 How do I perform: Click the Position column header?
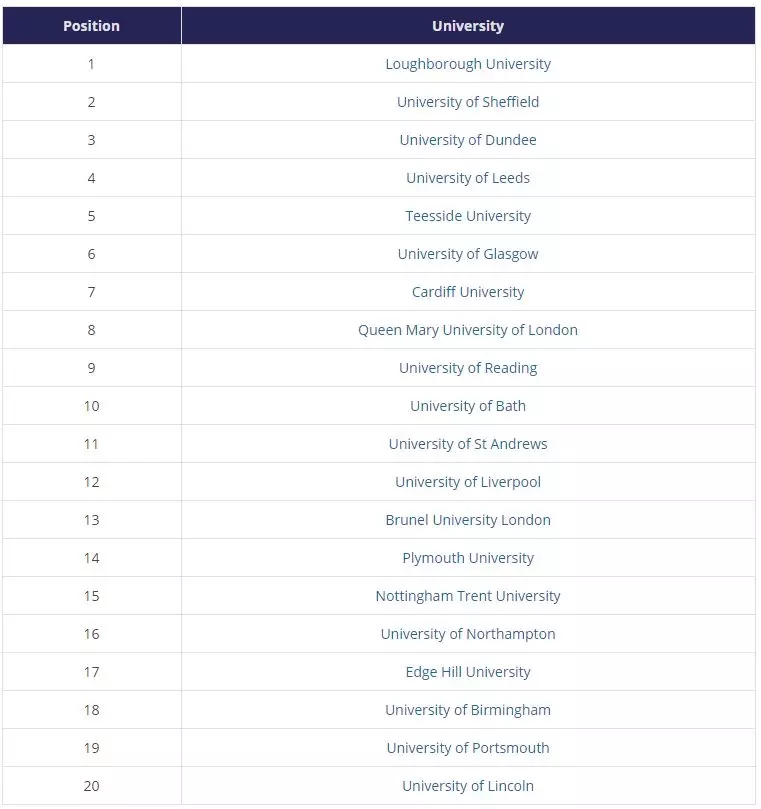point(91,26)
